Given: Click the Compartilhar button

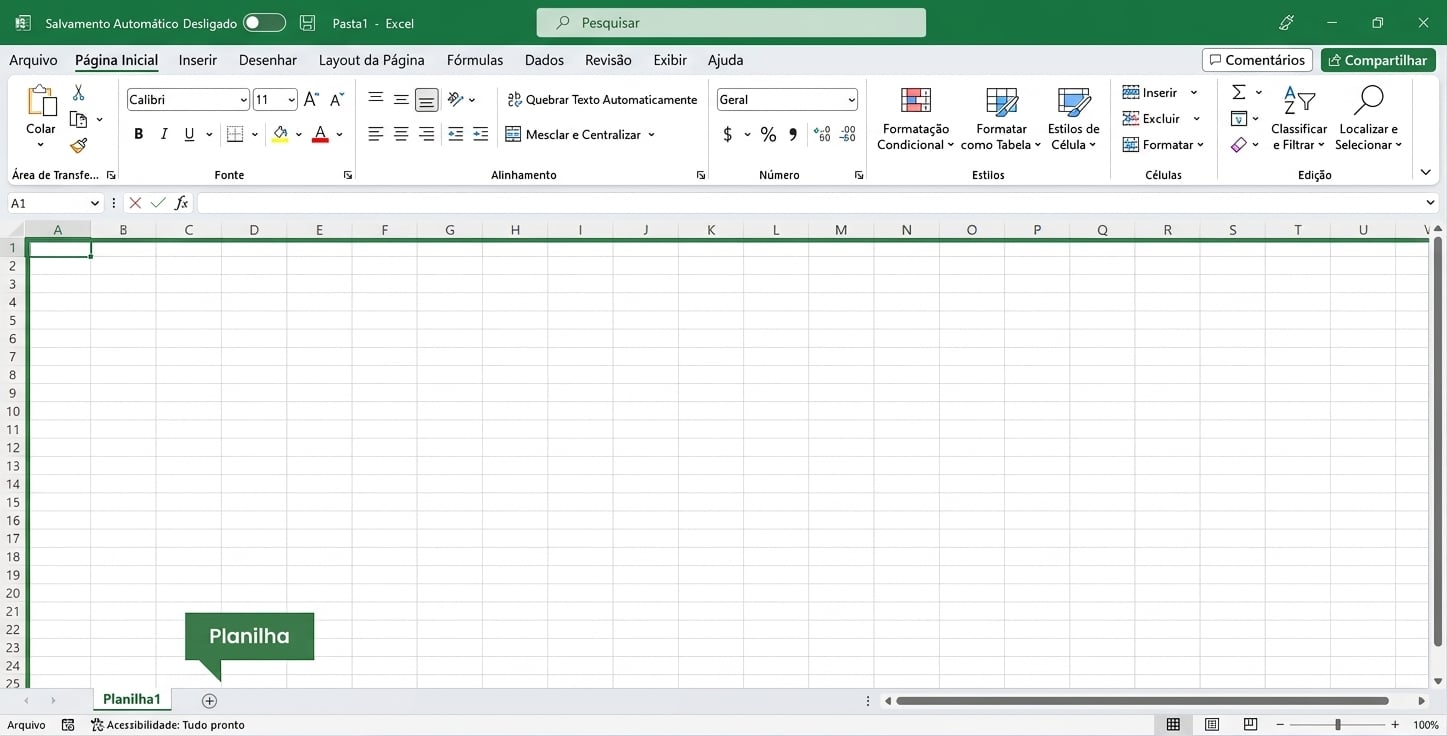Looking at the screenshot, I should 1378,60.
